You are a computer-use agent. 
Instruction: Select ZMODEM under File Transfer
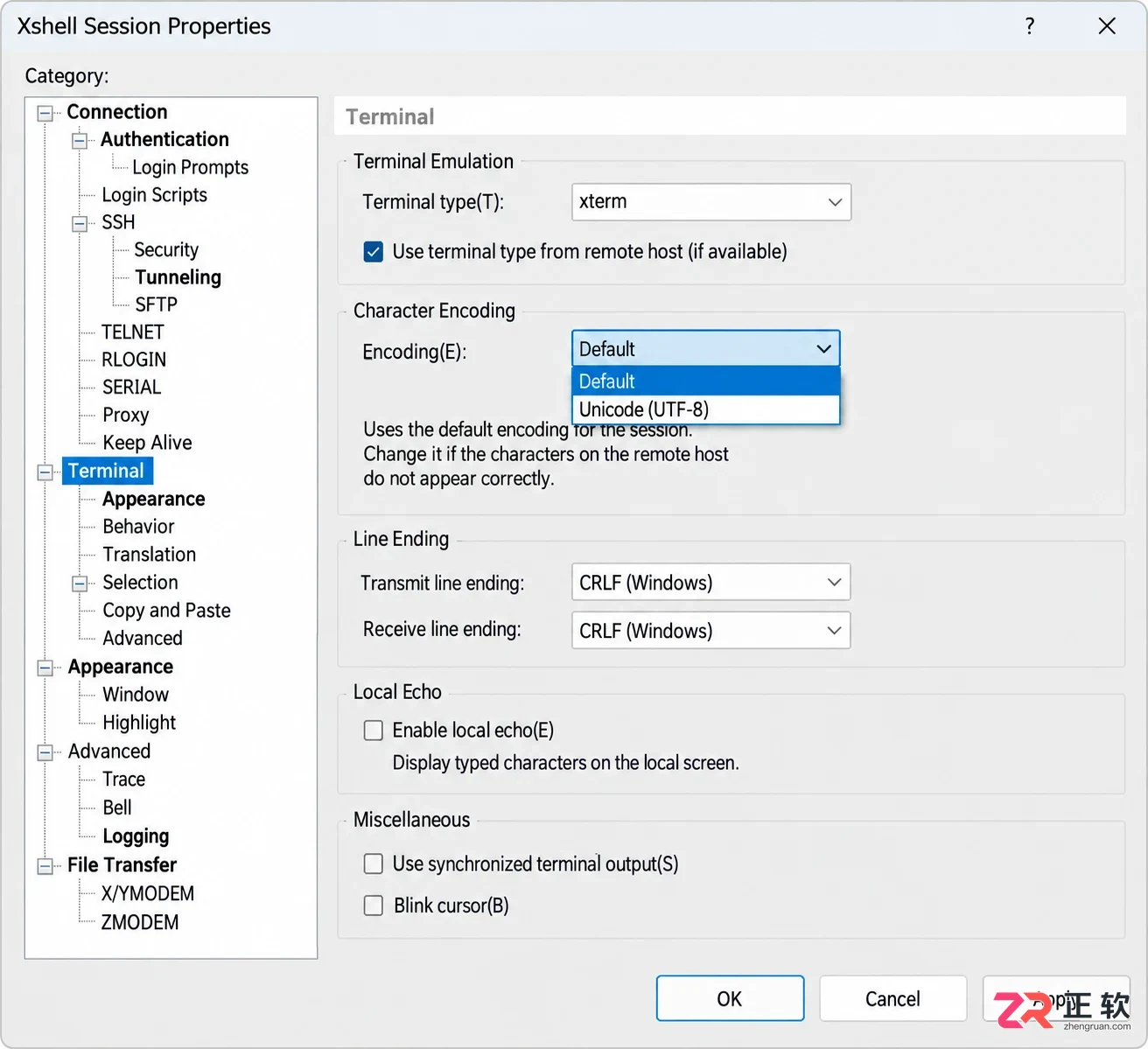tap(139, 922)
